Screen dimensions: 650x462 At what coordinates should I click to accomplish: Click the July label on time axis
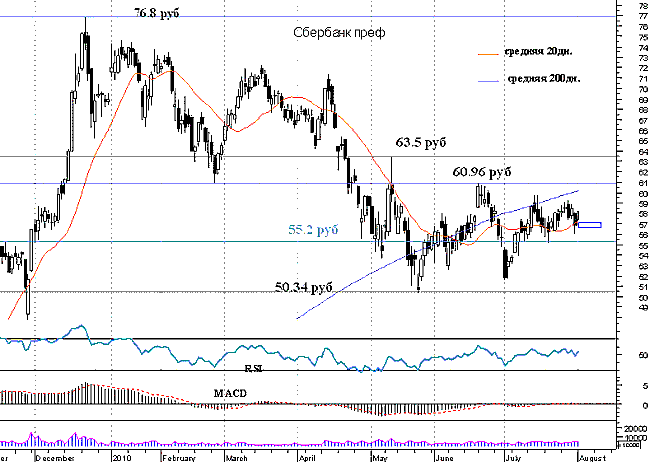[513, 458]
